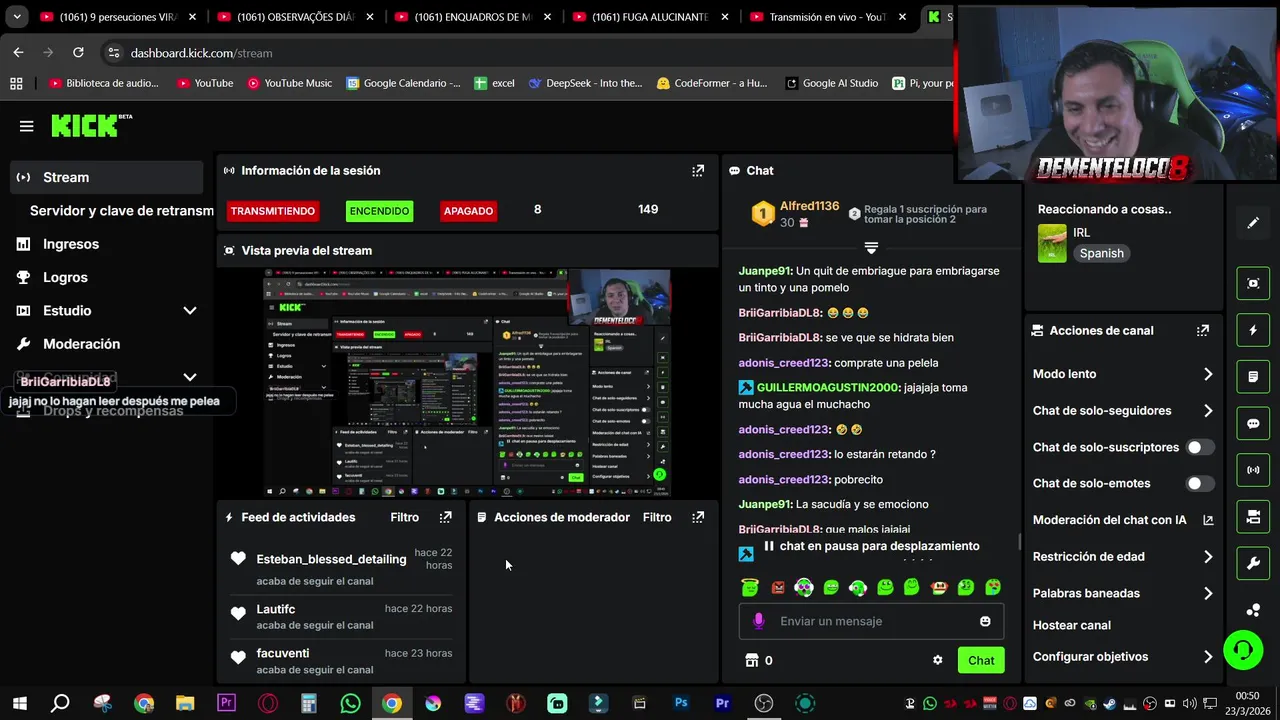Open the emoji picker in message box
Viewport: 1280px width, 720px height.
[x=985, y=621]
